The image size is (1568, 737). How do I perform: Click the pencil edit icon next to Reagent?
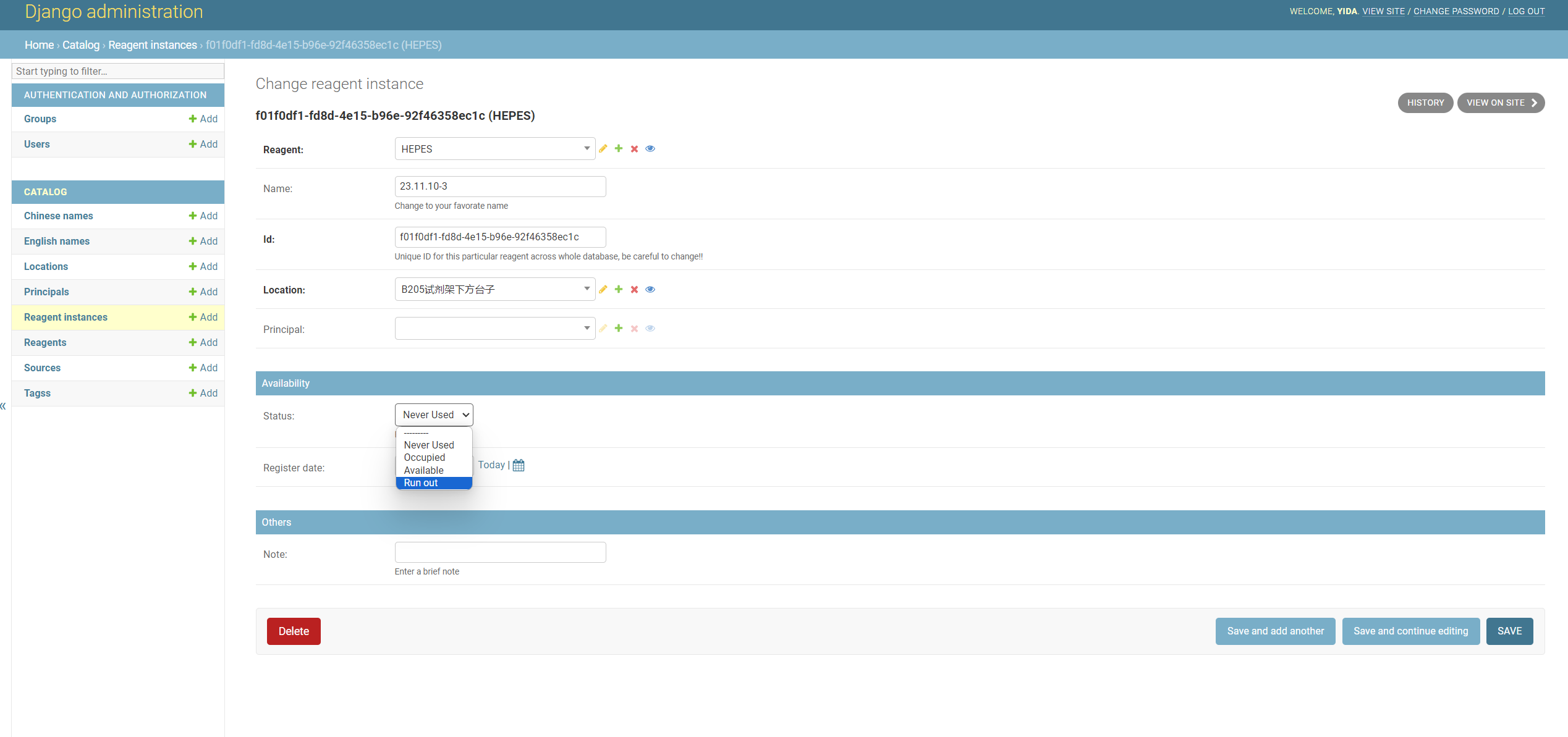point(603,149)
